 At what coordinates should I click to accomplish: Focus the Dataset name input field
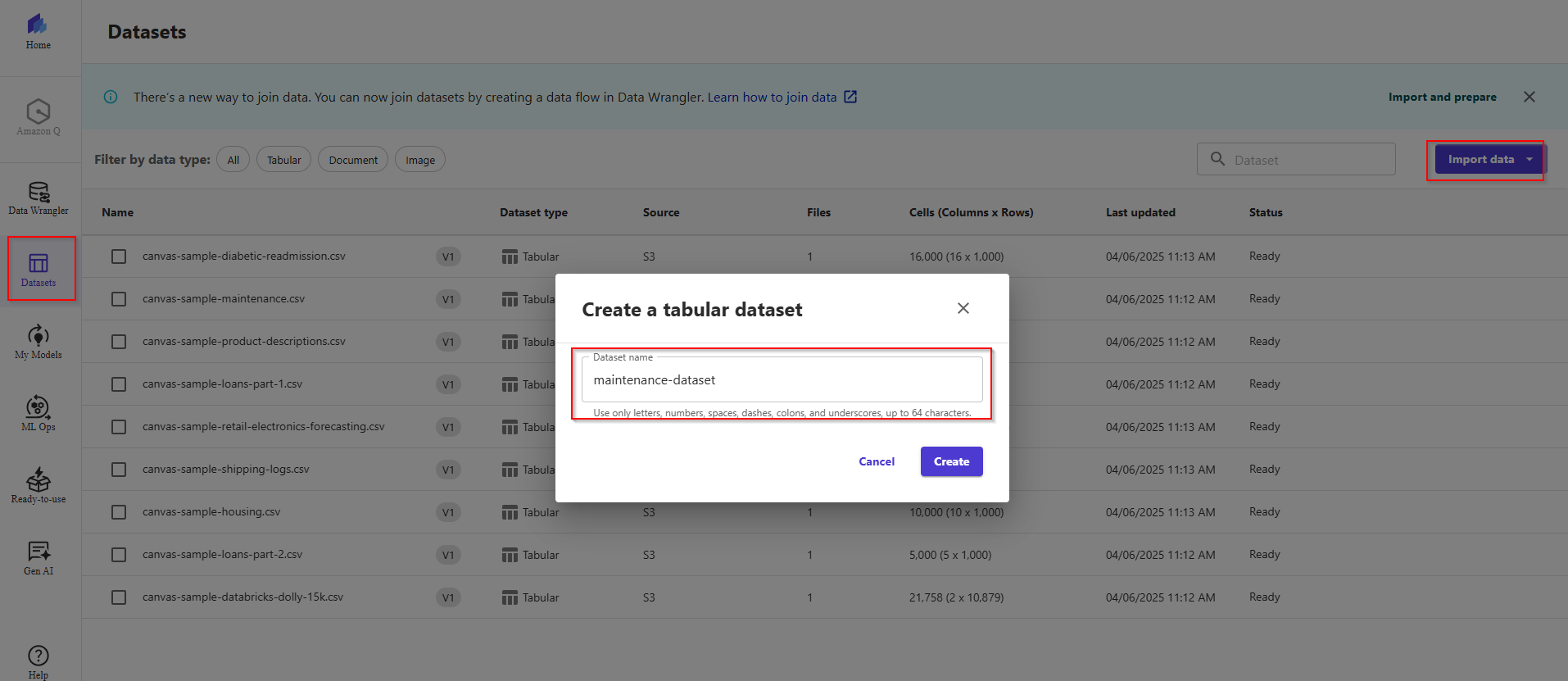click(782, 380)
